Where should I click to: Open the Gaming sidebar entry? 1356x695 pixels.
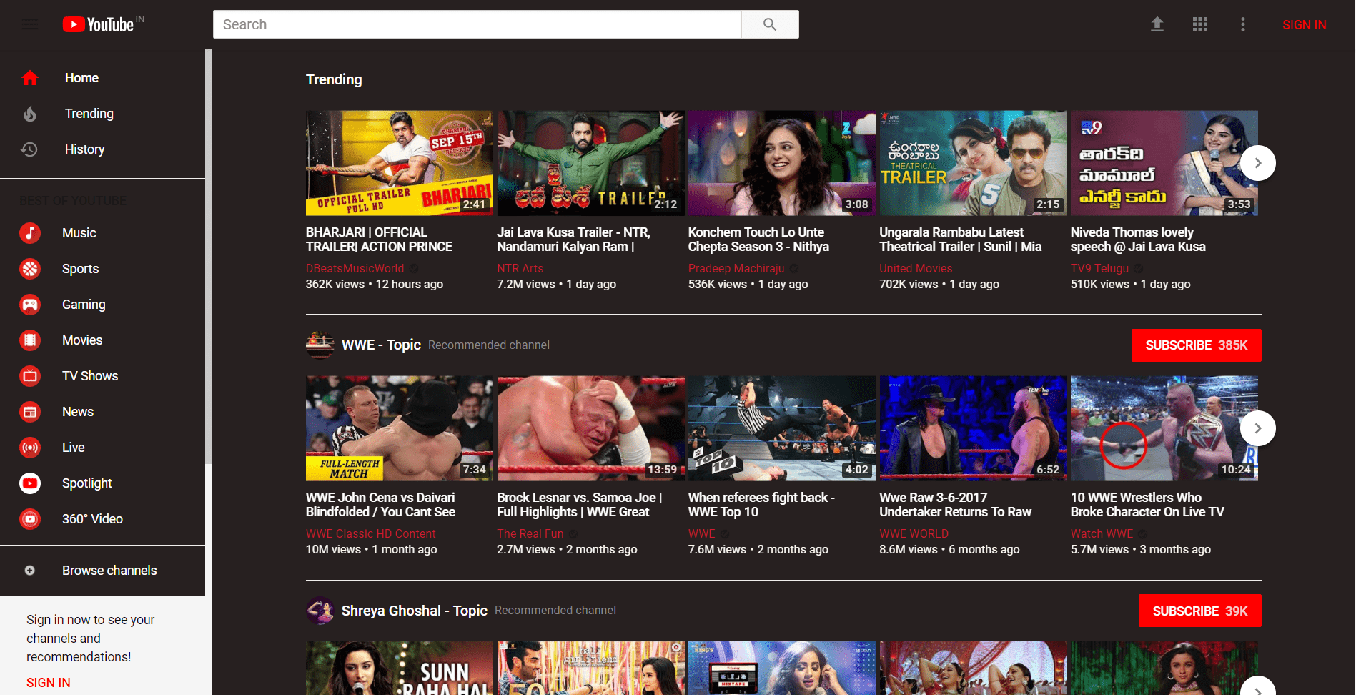(102, 305)
